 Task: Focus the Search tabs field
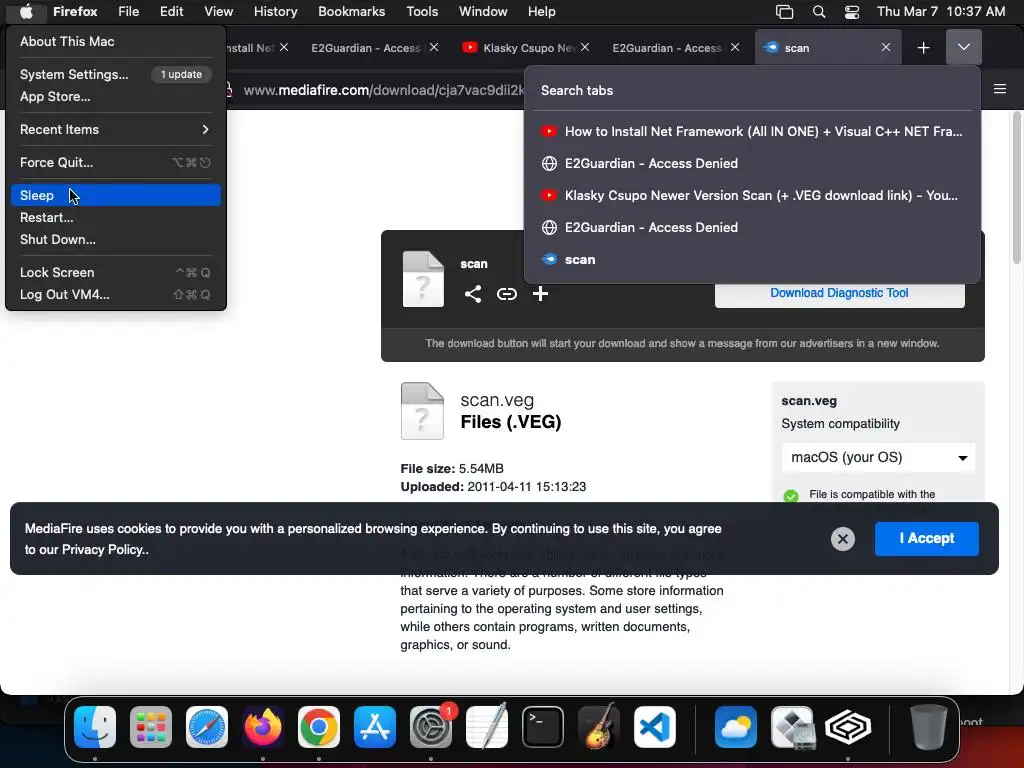click(x=752, y=91)
